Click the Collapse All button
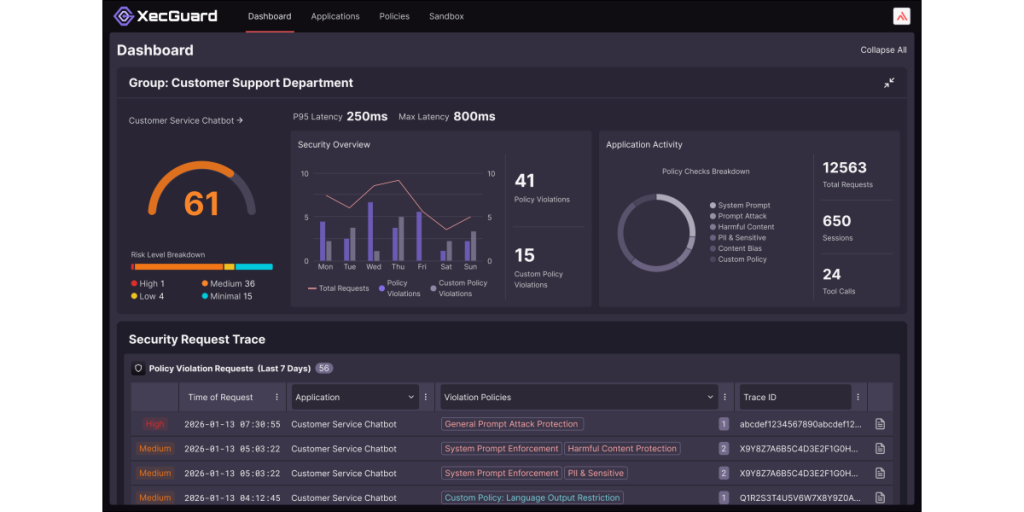Image resolution: width=1024 pixels, height=512 pixels. 883,50
